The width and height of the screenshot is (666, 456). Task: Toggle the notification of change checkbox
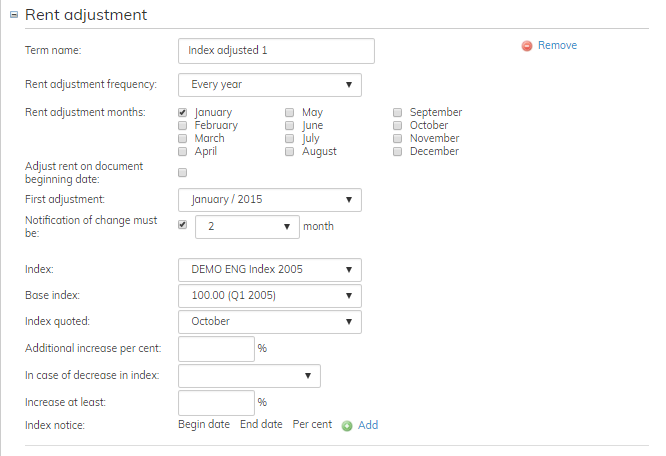pos(183,225)
